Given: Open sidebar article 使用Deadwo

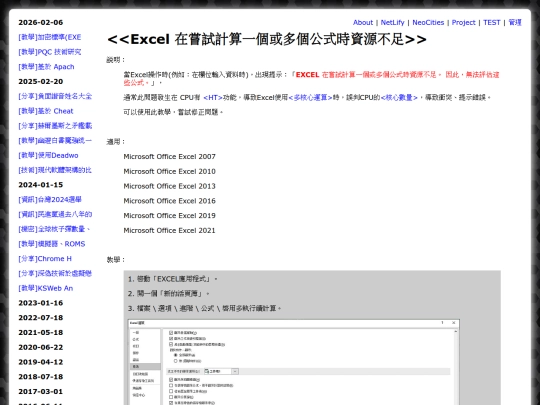Looking at the screenshot, I should click(x=48, y=155).
